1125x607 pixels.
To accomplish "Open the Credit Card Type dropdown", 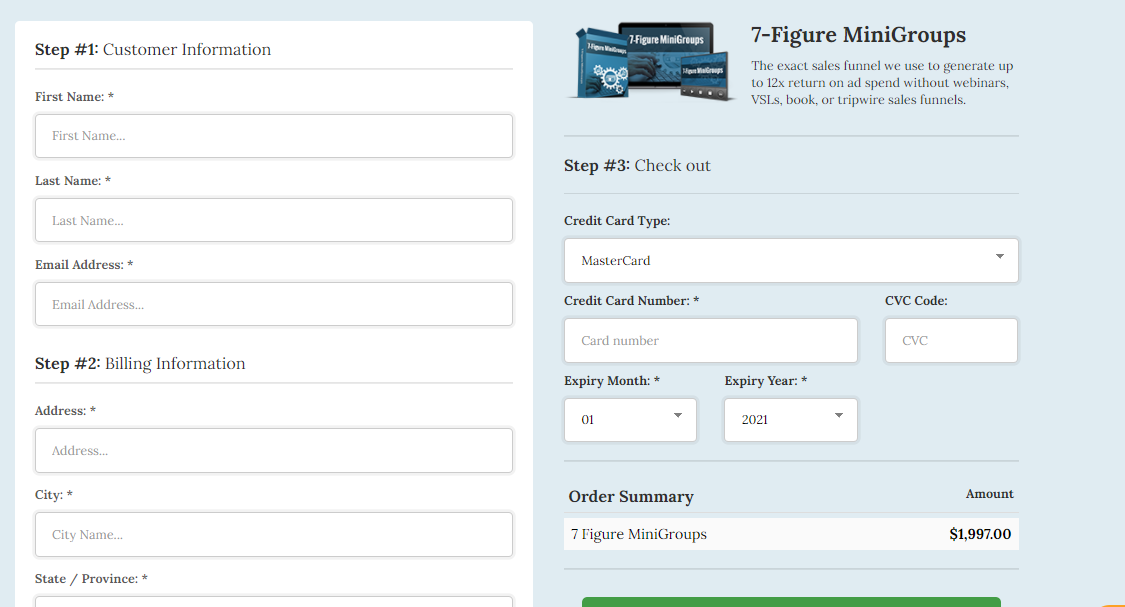I will click(791, 260).
